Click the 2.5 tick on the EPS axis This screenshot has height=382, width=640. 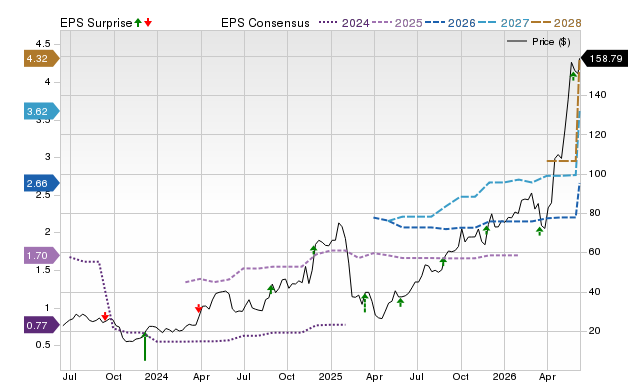[x=43, y=195]
